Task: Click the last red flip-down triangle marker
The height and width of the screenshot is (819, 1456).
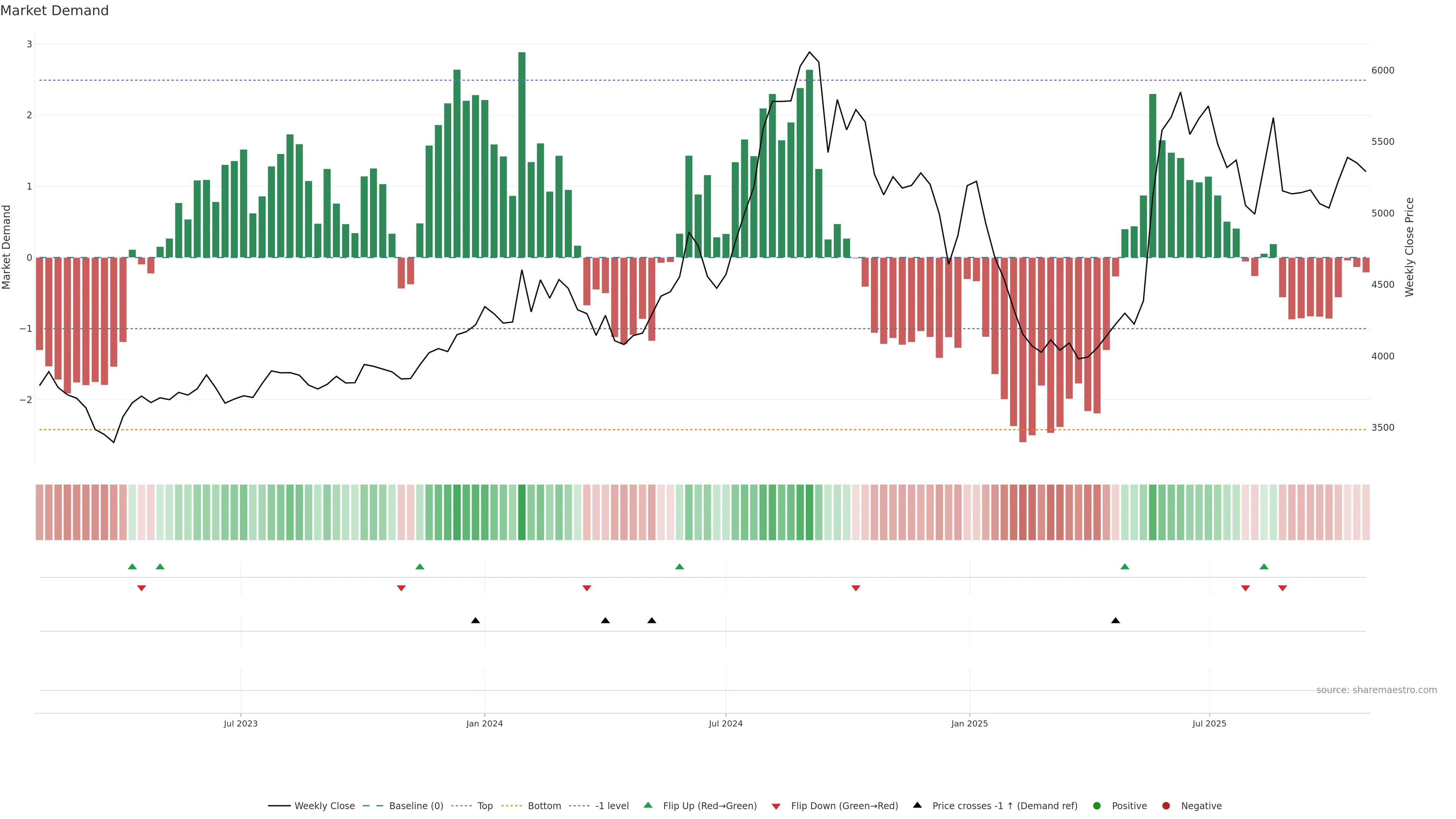Action: (1282, 588)
